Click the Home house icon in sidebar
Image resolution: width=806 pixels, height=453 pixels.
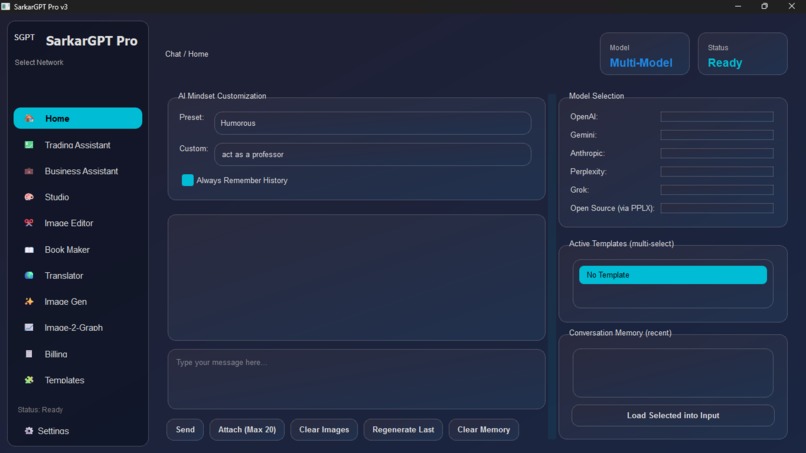pyautogui.click(x=29, y=118)
